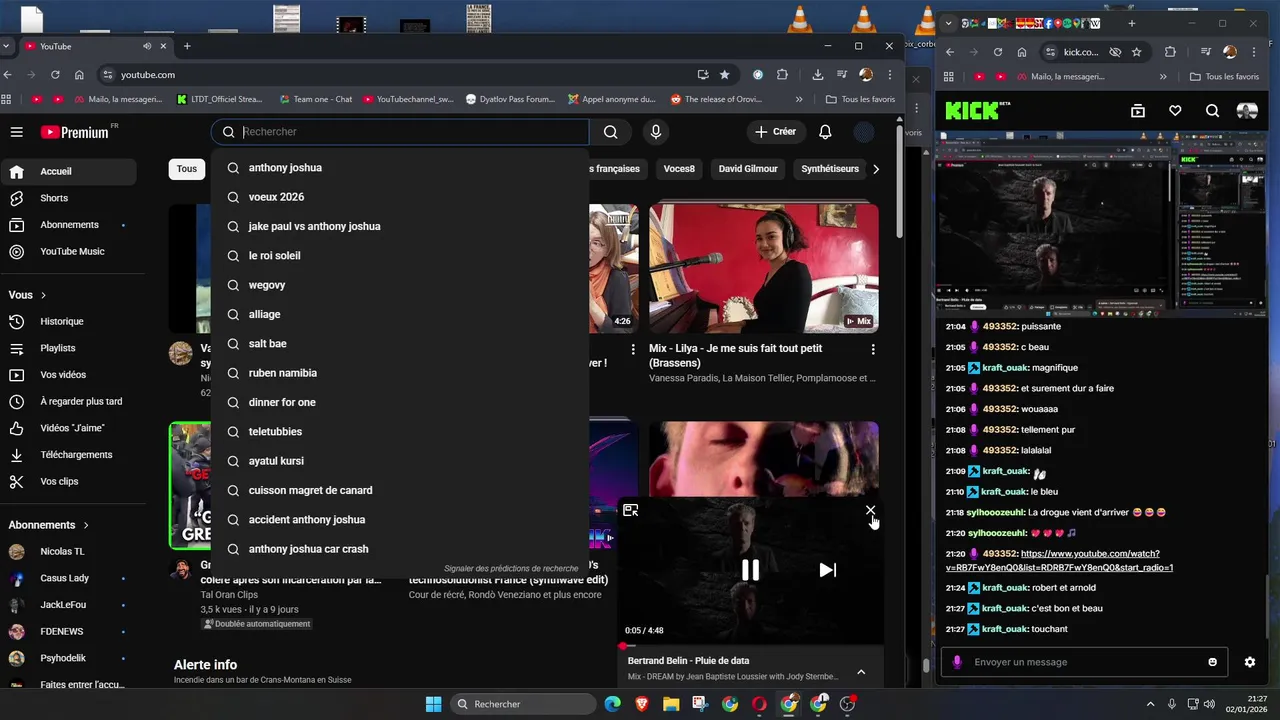Select the Voces8 filter chip
Image resolution: width=1280 pixels, height=720 pixels.
pyautogui.click(x=679, y=169)
